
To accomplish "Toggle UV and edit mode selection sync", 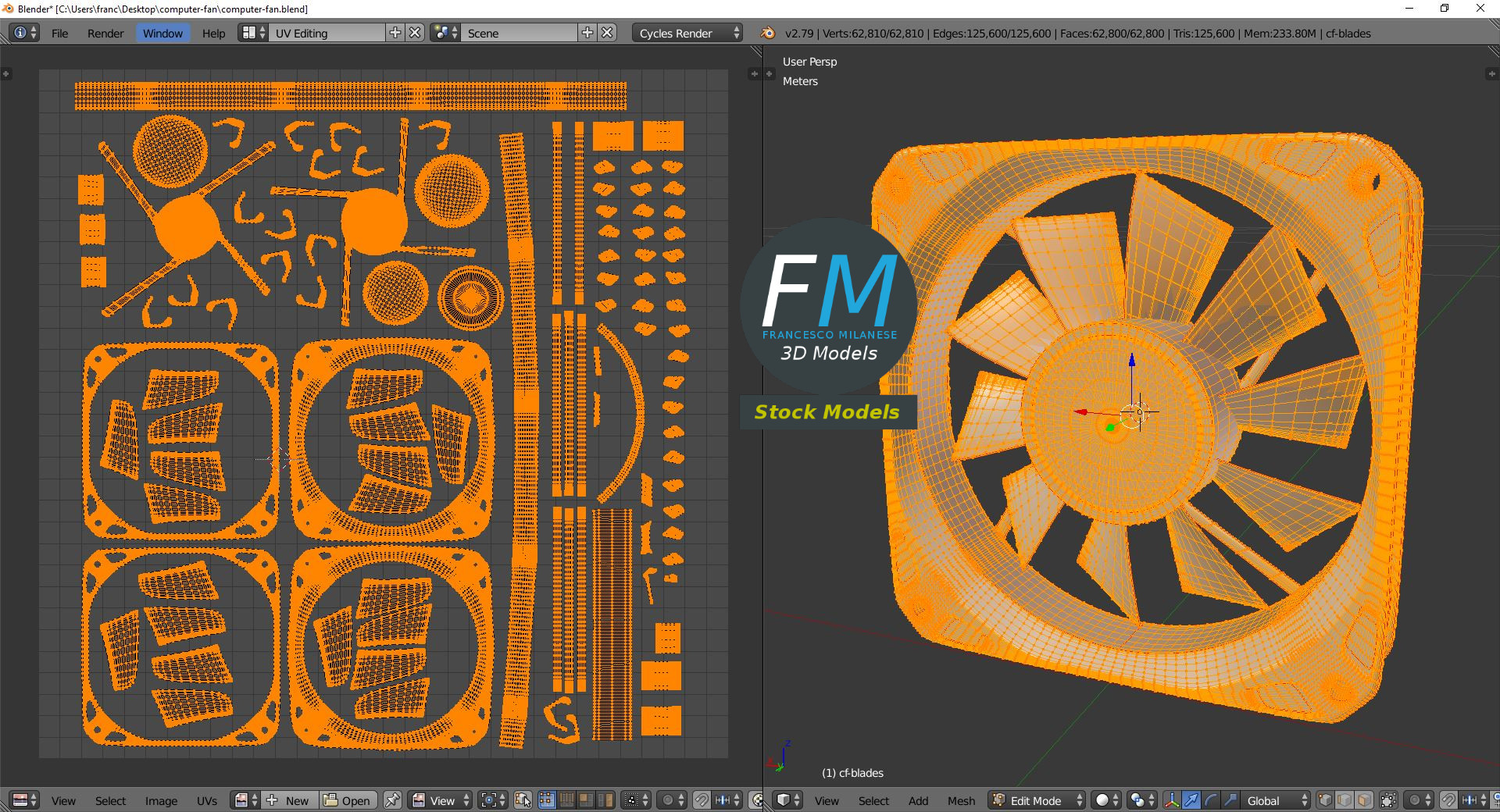I will pyautogui.click(x=523, y=800).
